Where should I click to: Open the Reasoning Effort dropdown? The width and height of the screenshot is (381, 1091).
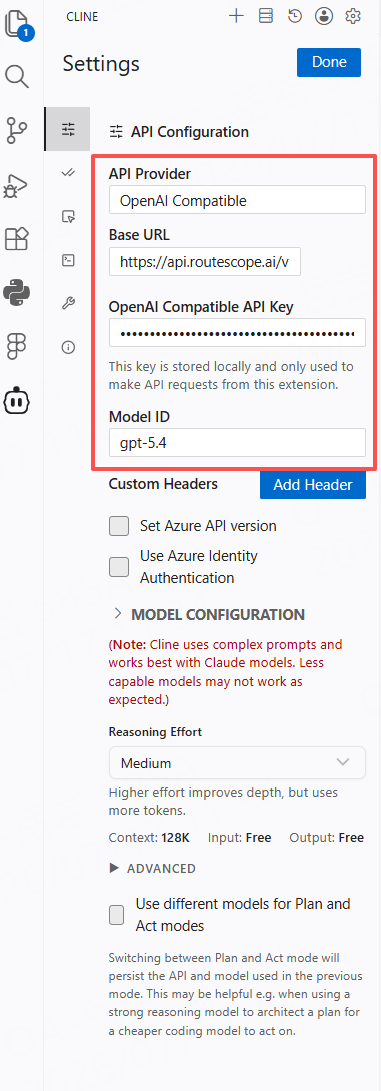pyautogui.click(x=237, y=763)
